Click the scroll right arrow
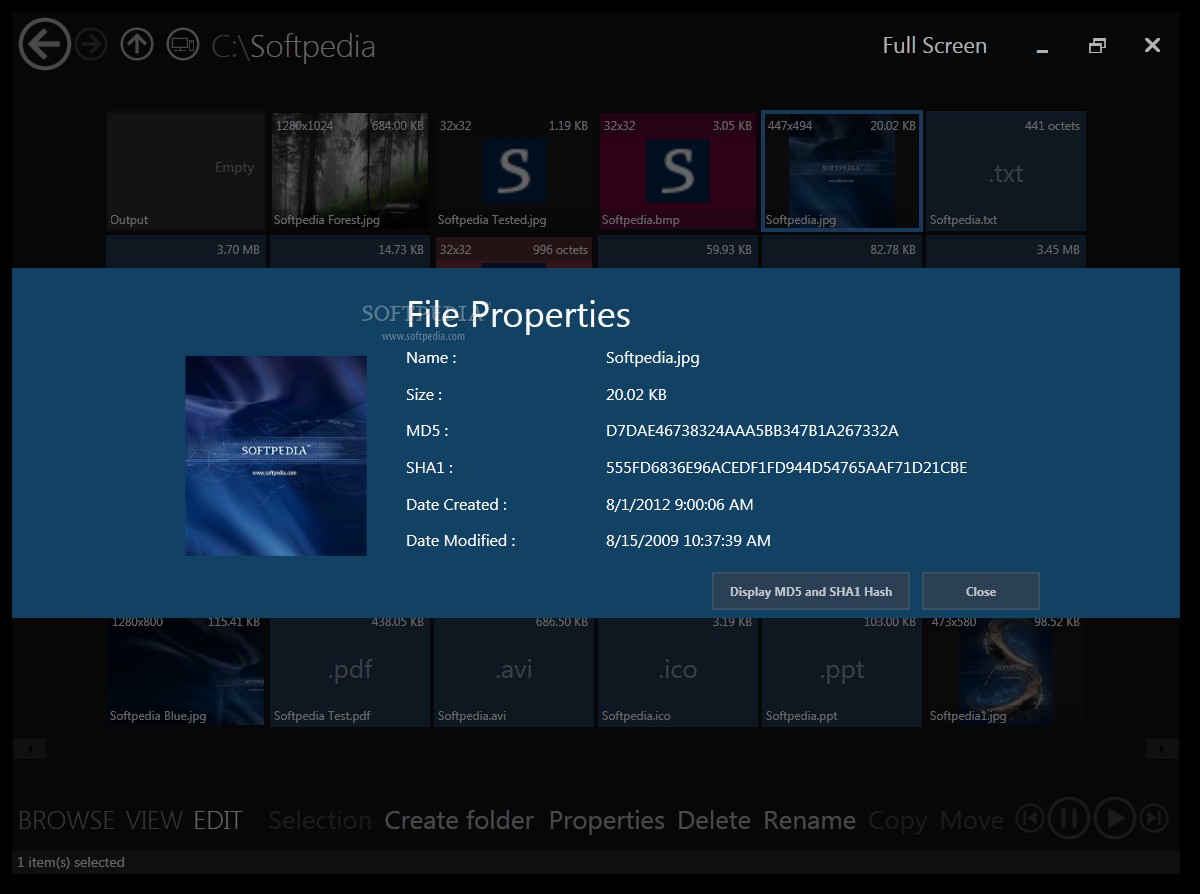This screenshot has width=1200, height=894. [x=1161, y=749]
